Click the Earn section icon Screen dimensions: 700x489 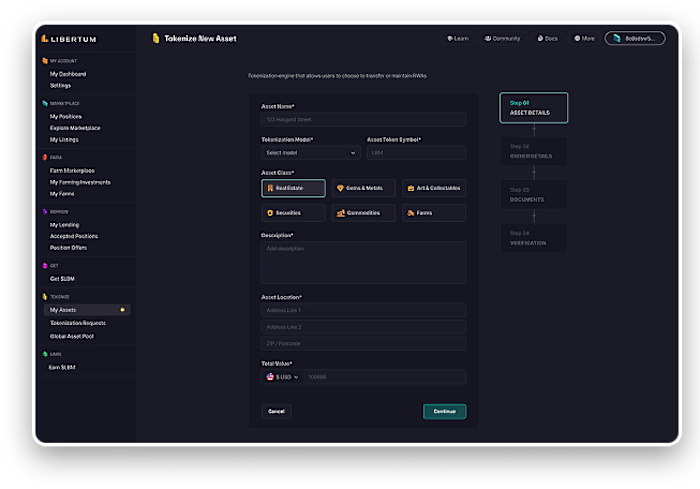pyautogui.click(x=45, y=354)
